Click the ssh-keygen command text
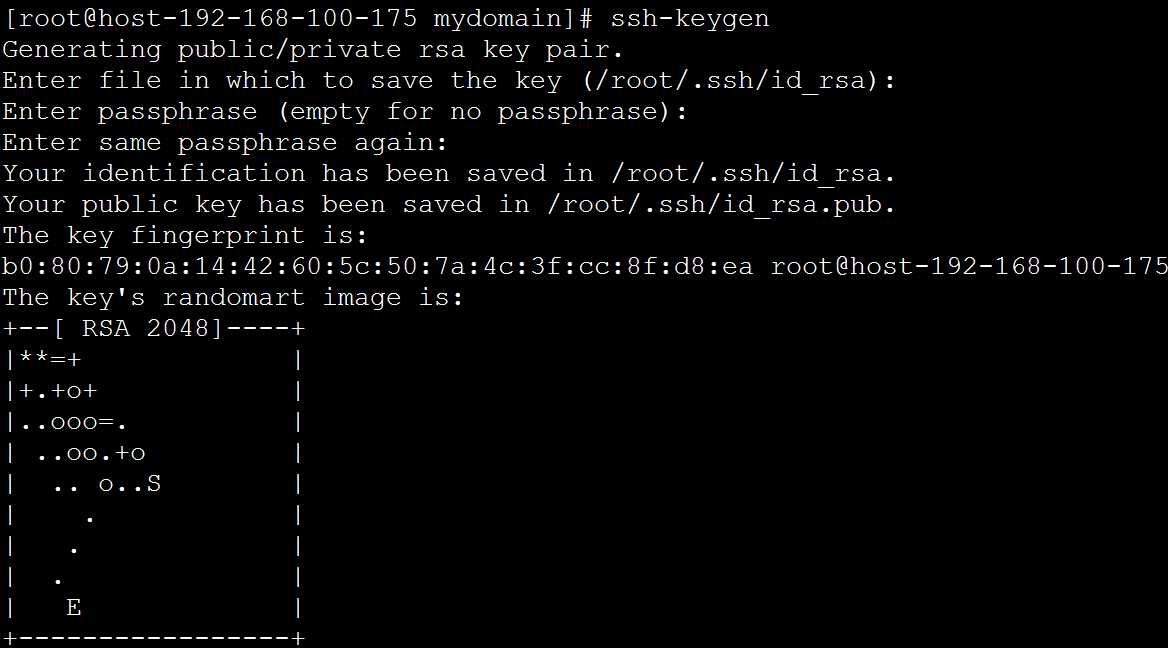 tap(690, 19)
